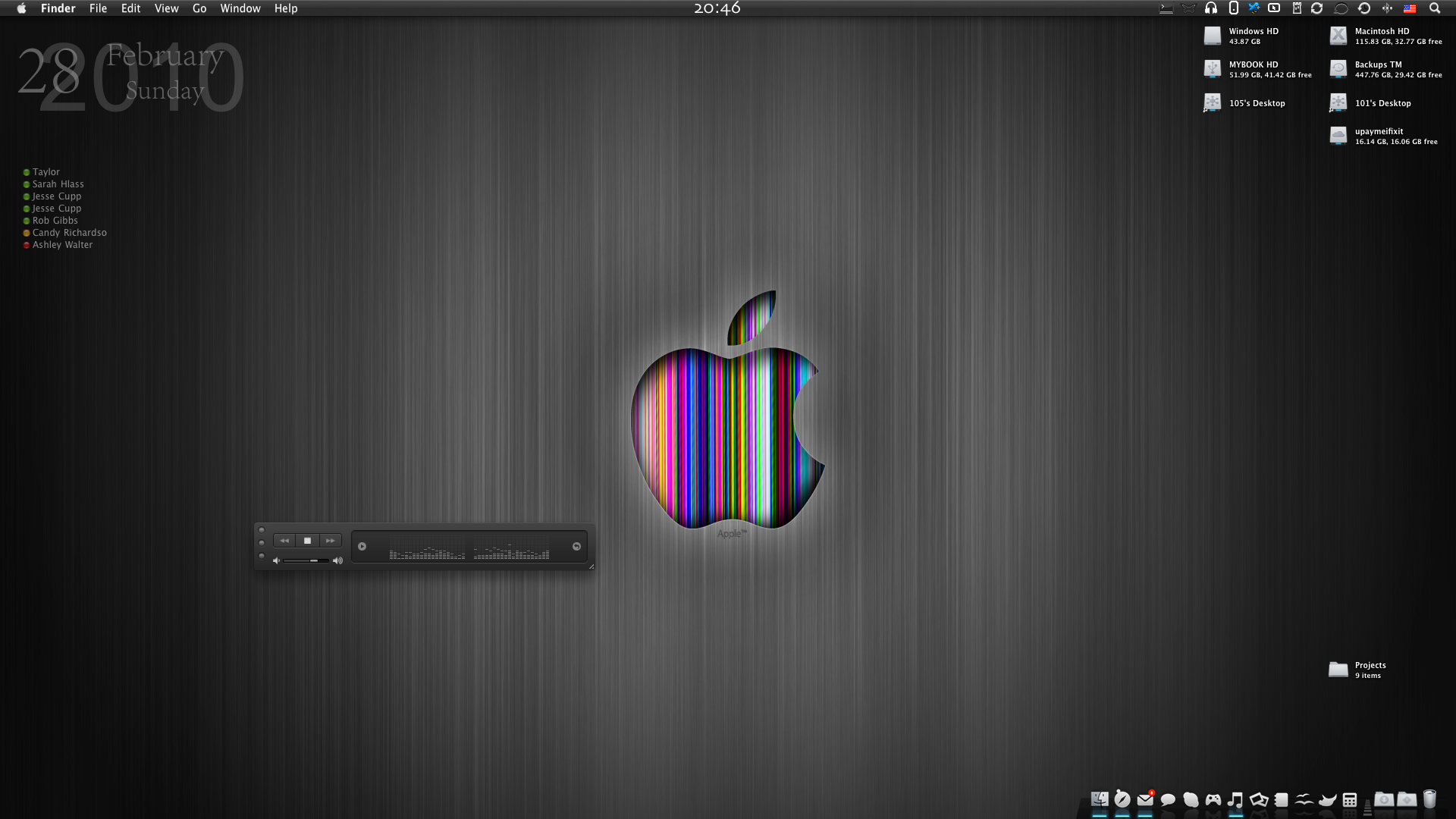The width and height of the screenshot is (1456, 819).
Task: Click the max-volume speaker icon
Action: click(338, 560)
